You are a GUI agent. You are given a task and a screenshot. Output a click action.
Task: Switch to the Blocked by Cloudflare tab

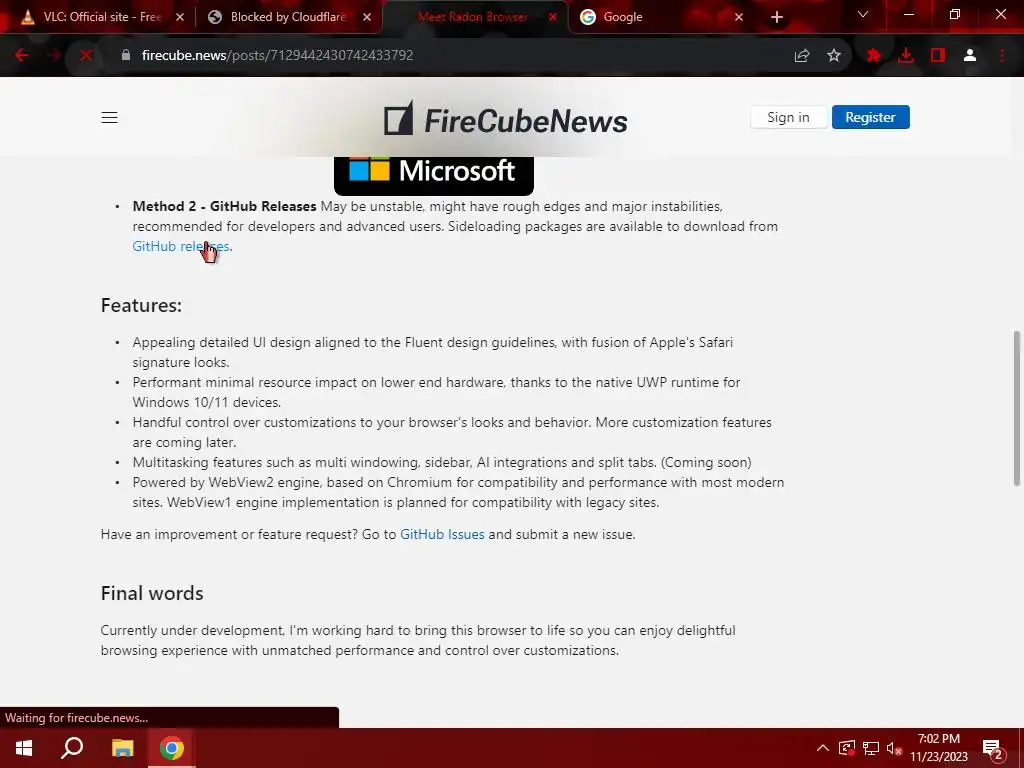coord(287,17)
